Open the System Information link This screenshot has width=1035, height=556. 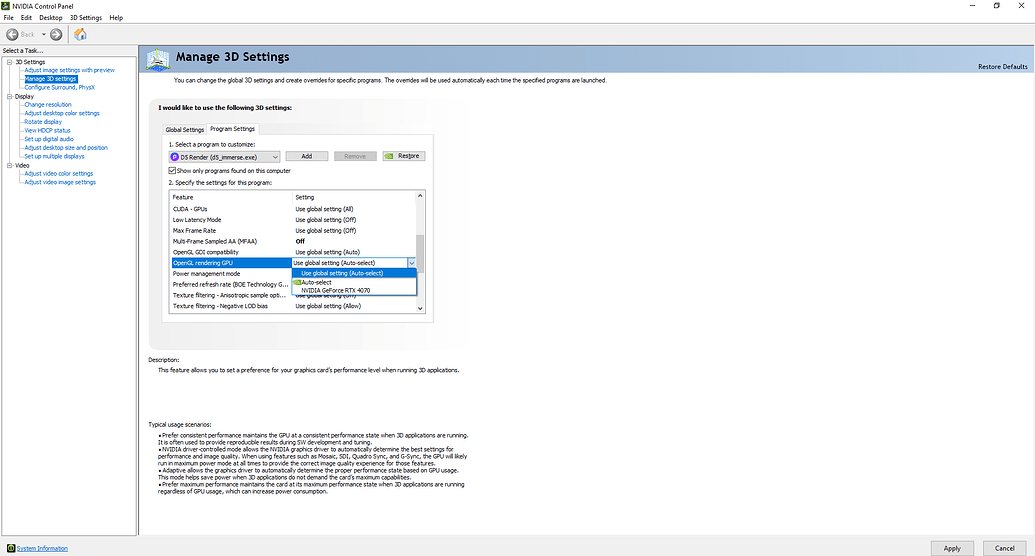(42, 548)
